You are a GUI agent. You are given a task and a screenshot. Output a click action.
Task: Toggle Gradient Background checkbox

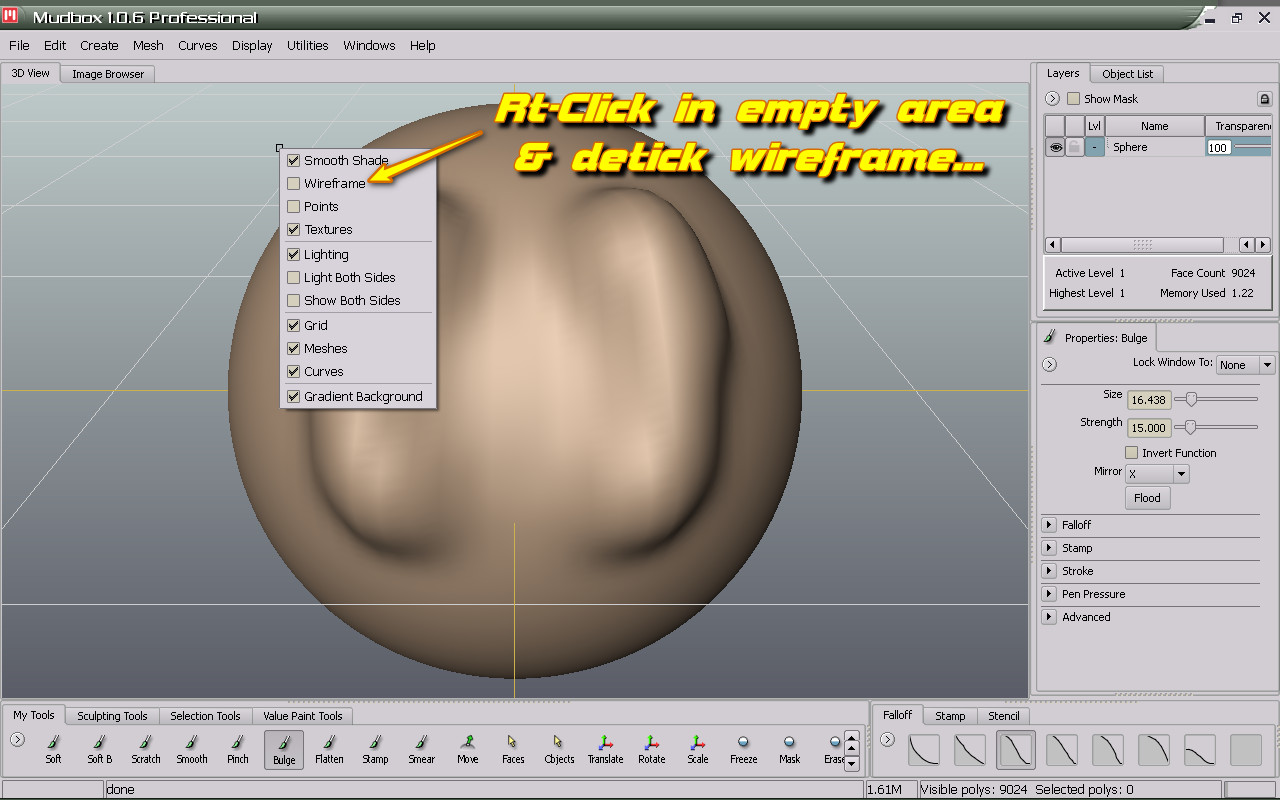(x=293, y=396)
